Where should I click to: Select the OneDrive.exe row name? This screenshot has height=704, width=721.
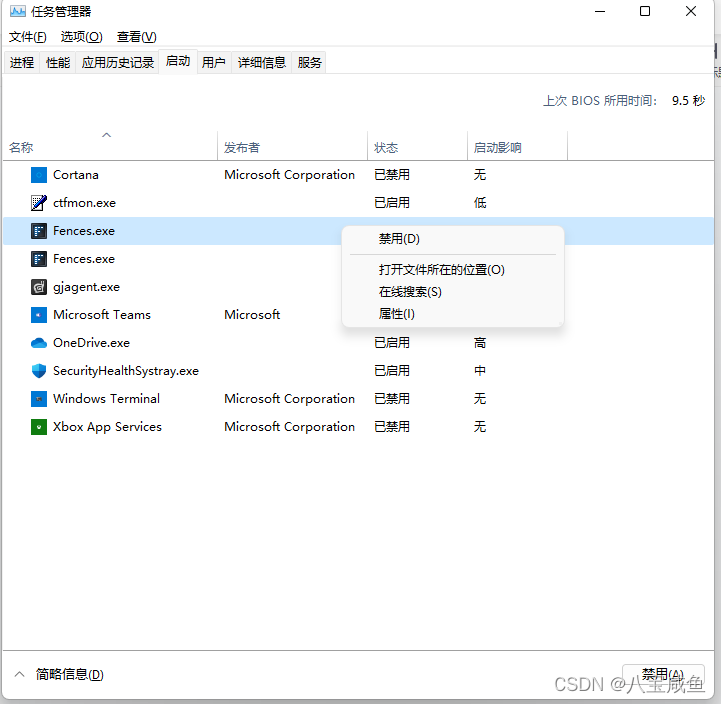click(x=92, y=343)
